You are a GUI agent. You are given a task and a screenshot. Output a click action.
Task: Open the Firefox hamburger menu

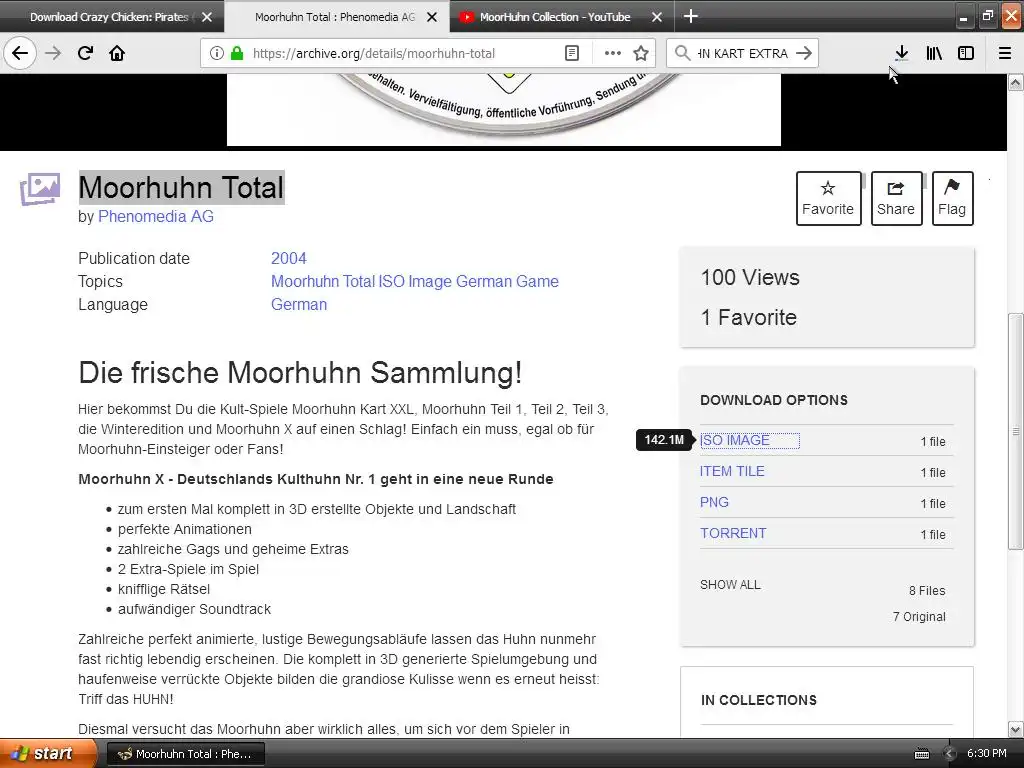point(1004,53)
